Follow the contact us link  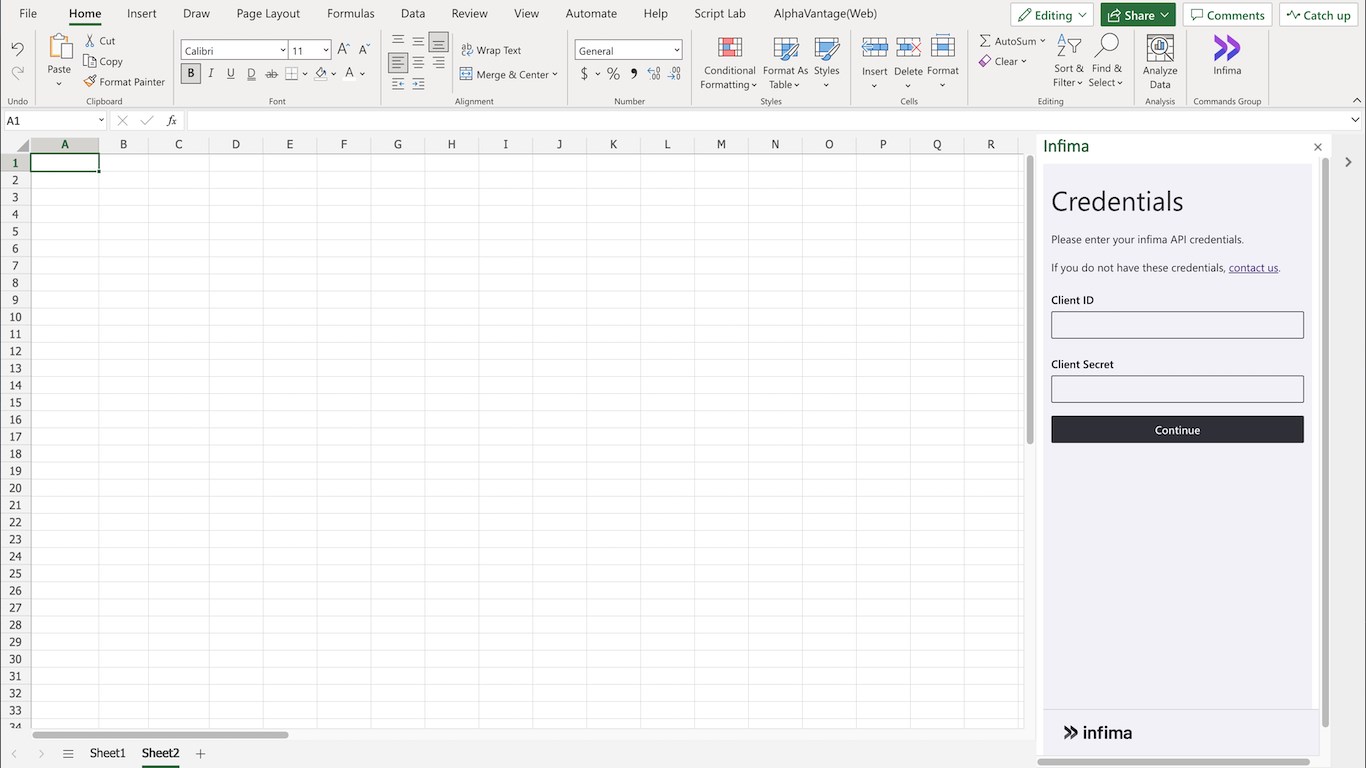coord(1253,268)
